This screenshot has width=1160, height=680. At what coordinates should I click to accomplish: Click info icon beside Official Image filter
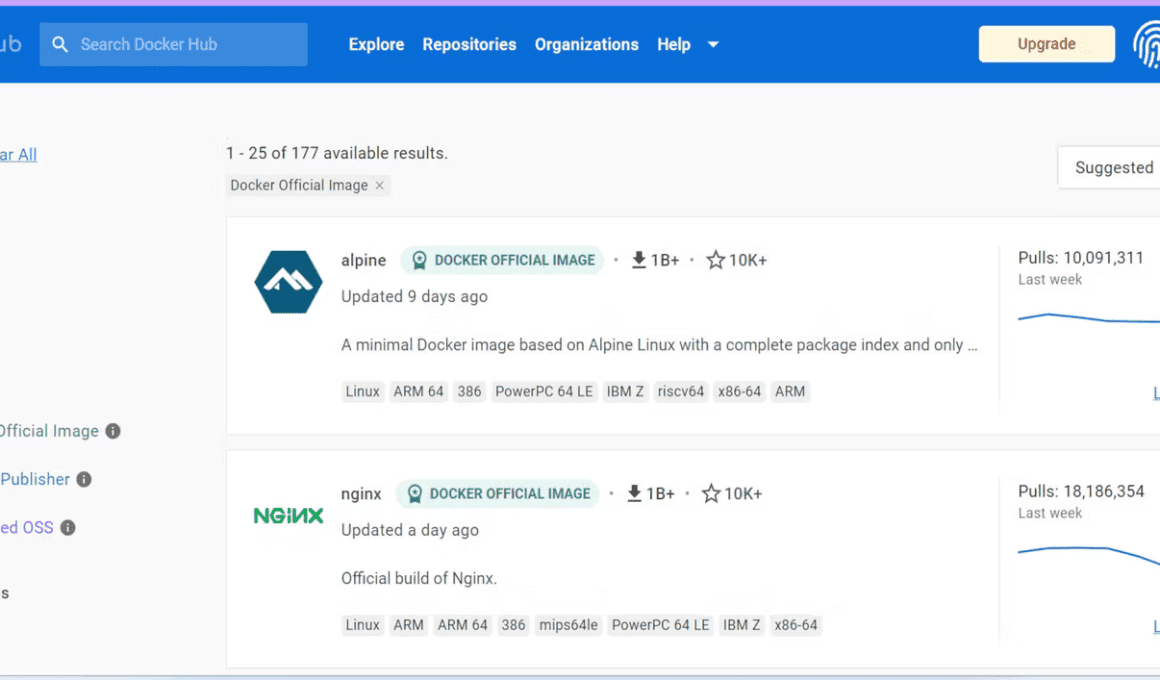tap(113, 431)
